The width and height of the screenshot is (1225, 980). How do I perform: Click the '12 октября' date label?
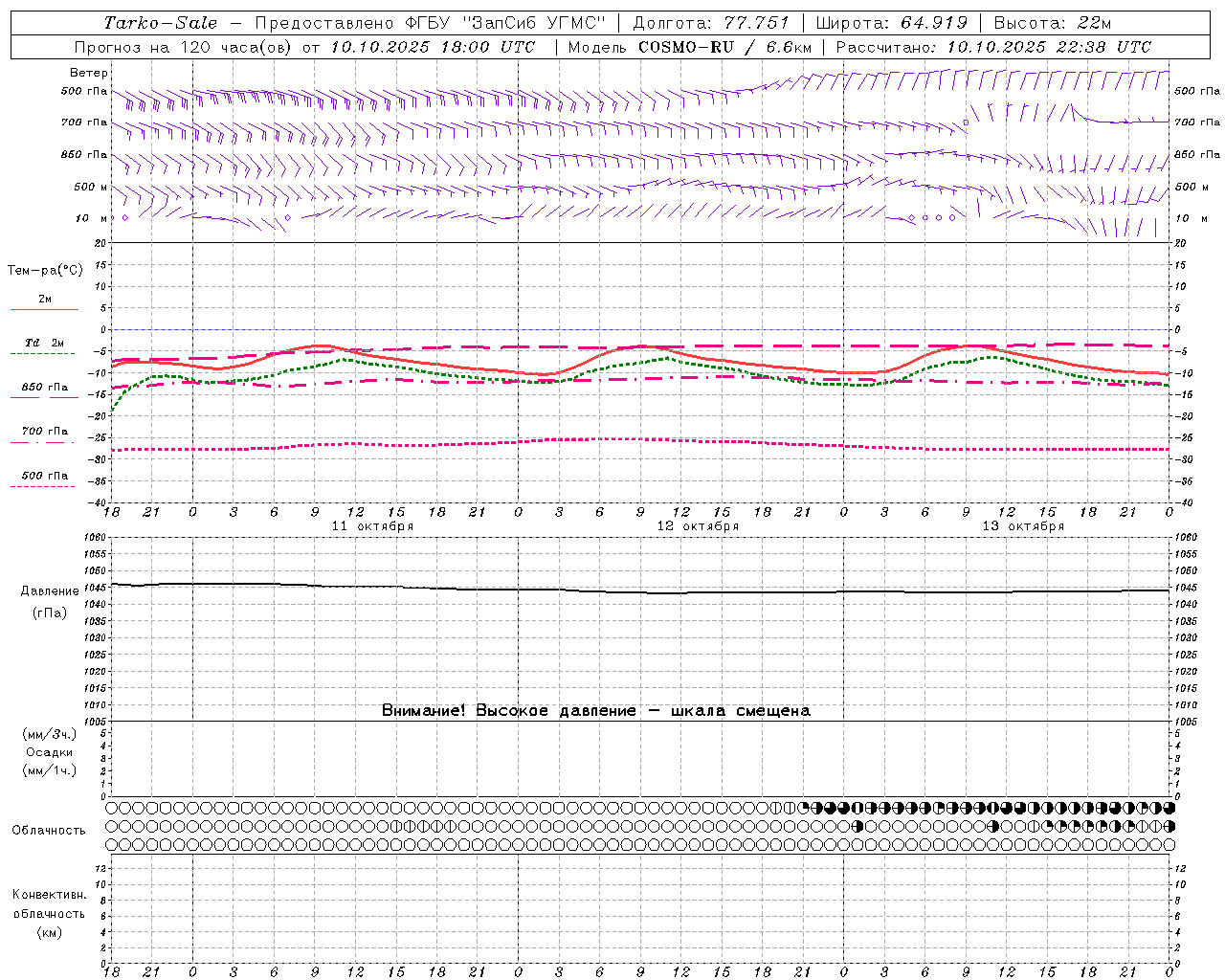coord(698,526)
